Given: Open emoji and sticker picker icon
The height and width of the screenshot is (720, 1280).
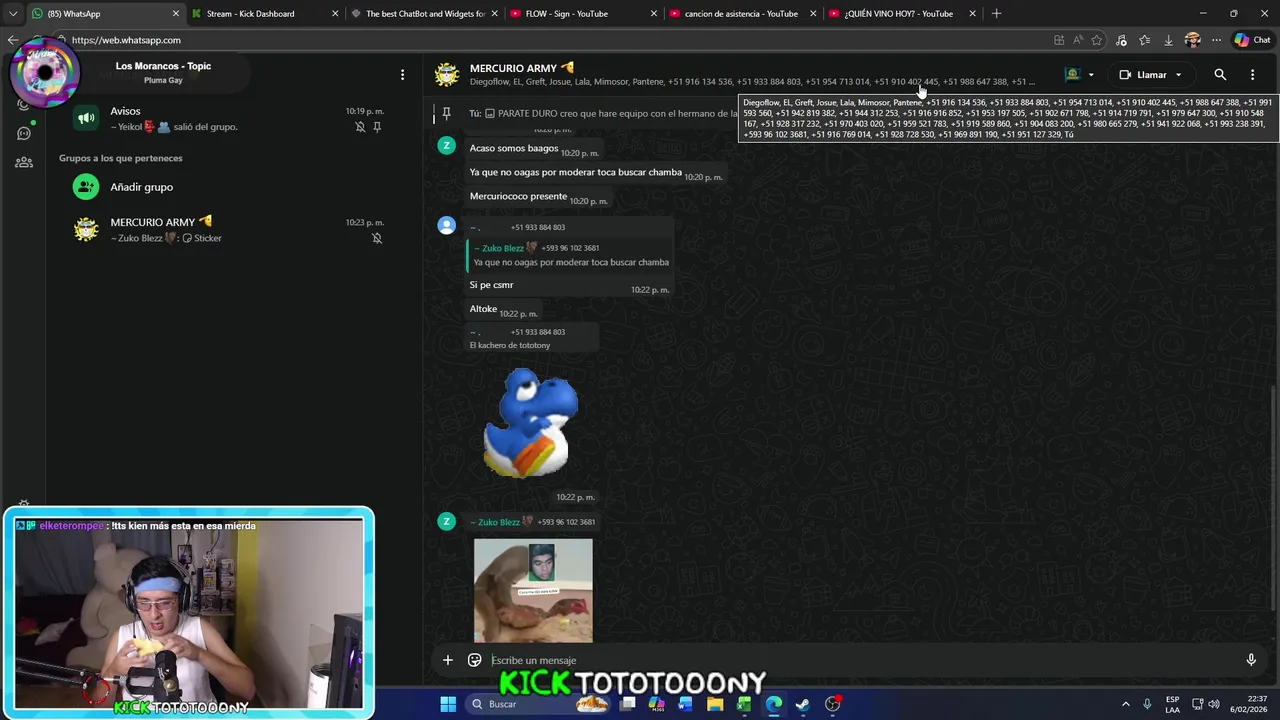Looking at the screenshot, I should click(x=475, y=660).
